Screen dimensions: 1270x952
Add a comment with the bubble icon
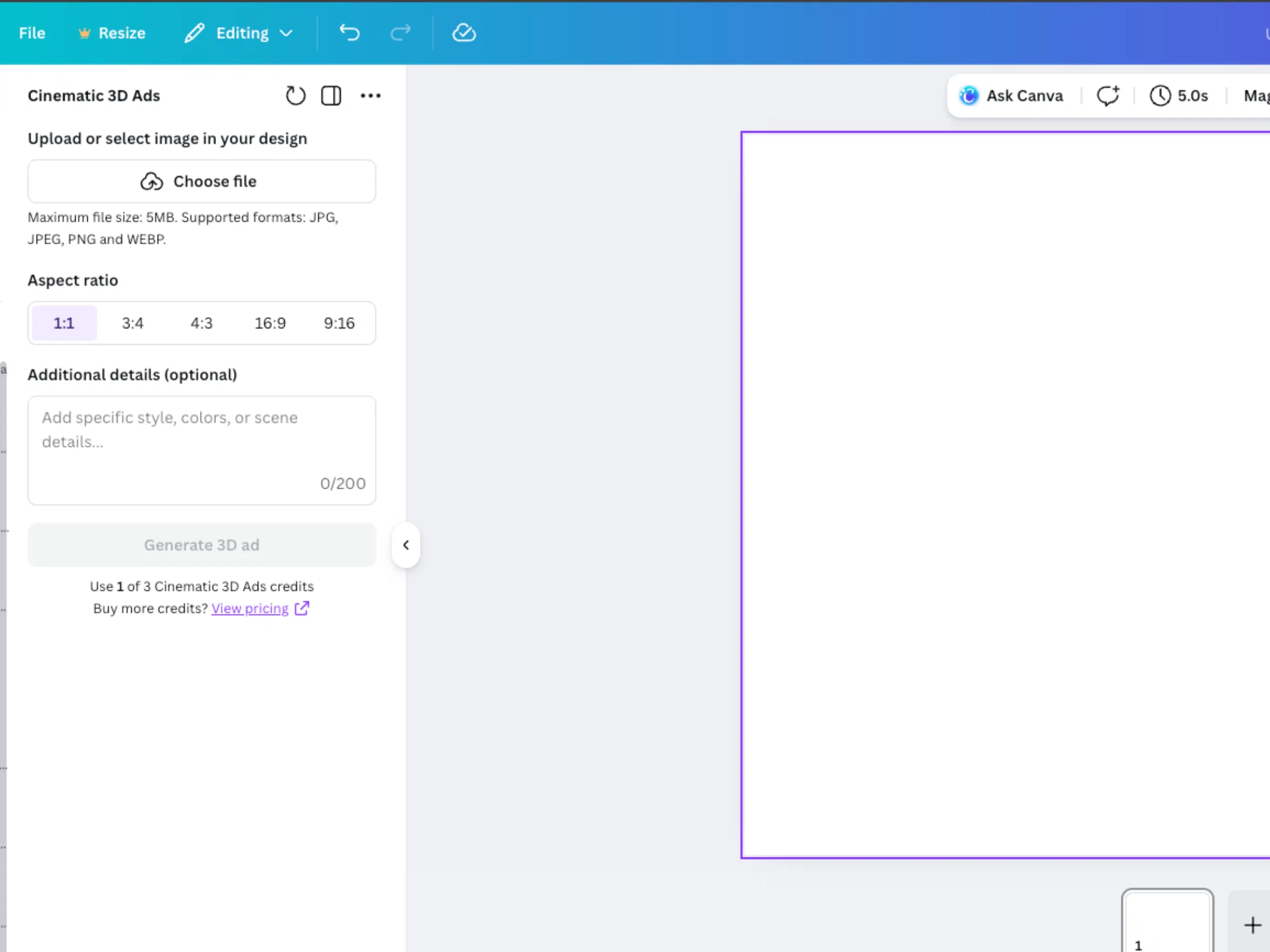pyautogui.click(x=1108, y=95)
